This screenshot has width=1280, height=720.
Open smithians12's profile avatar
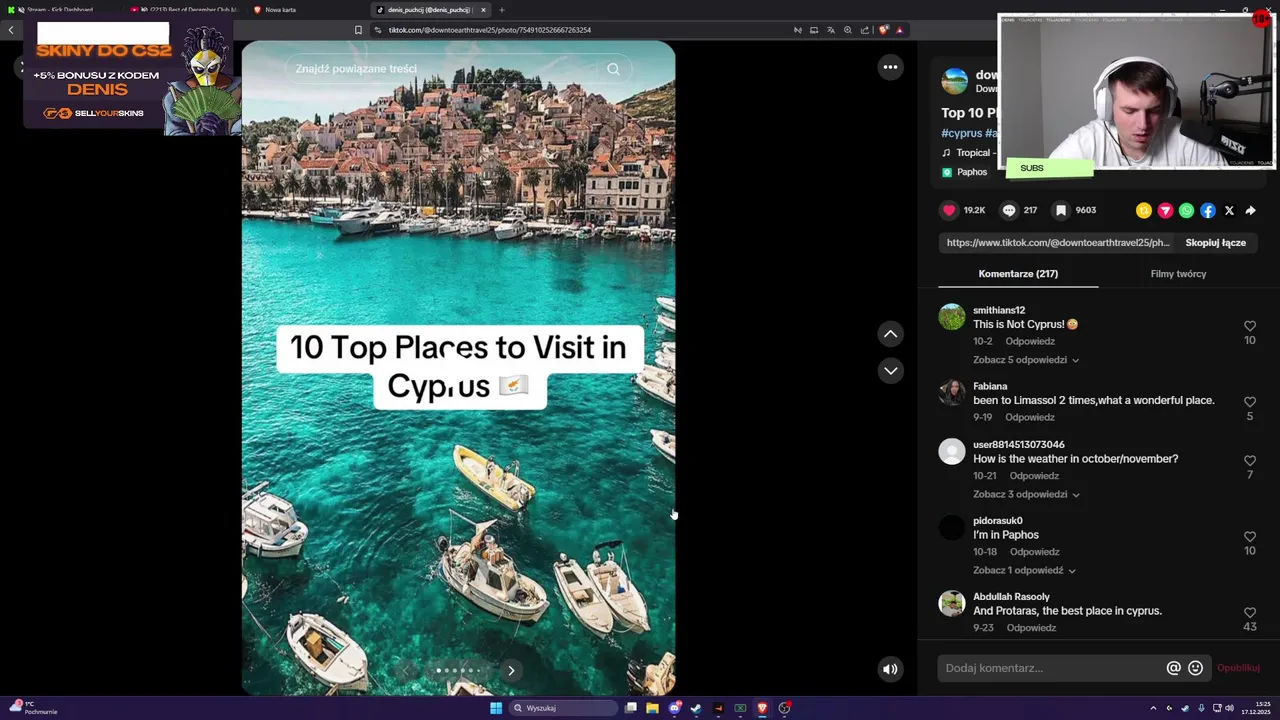(952, 317)
